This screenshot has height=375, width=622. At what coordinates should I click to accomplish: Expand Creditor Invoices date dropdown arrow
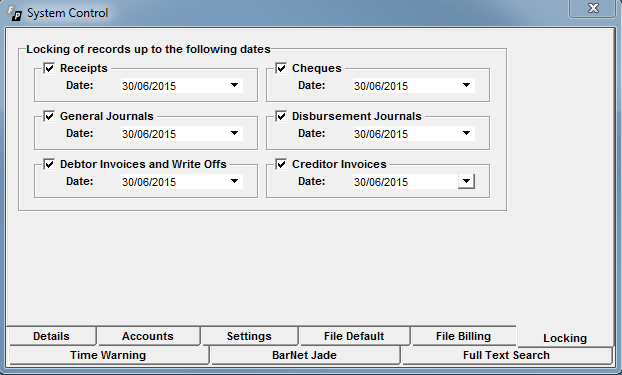coord(466,181)
